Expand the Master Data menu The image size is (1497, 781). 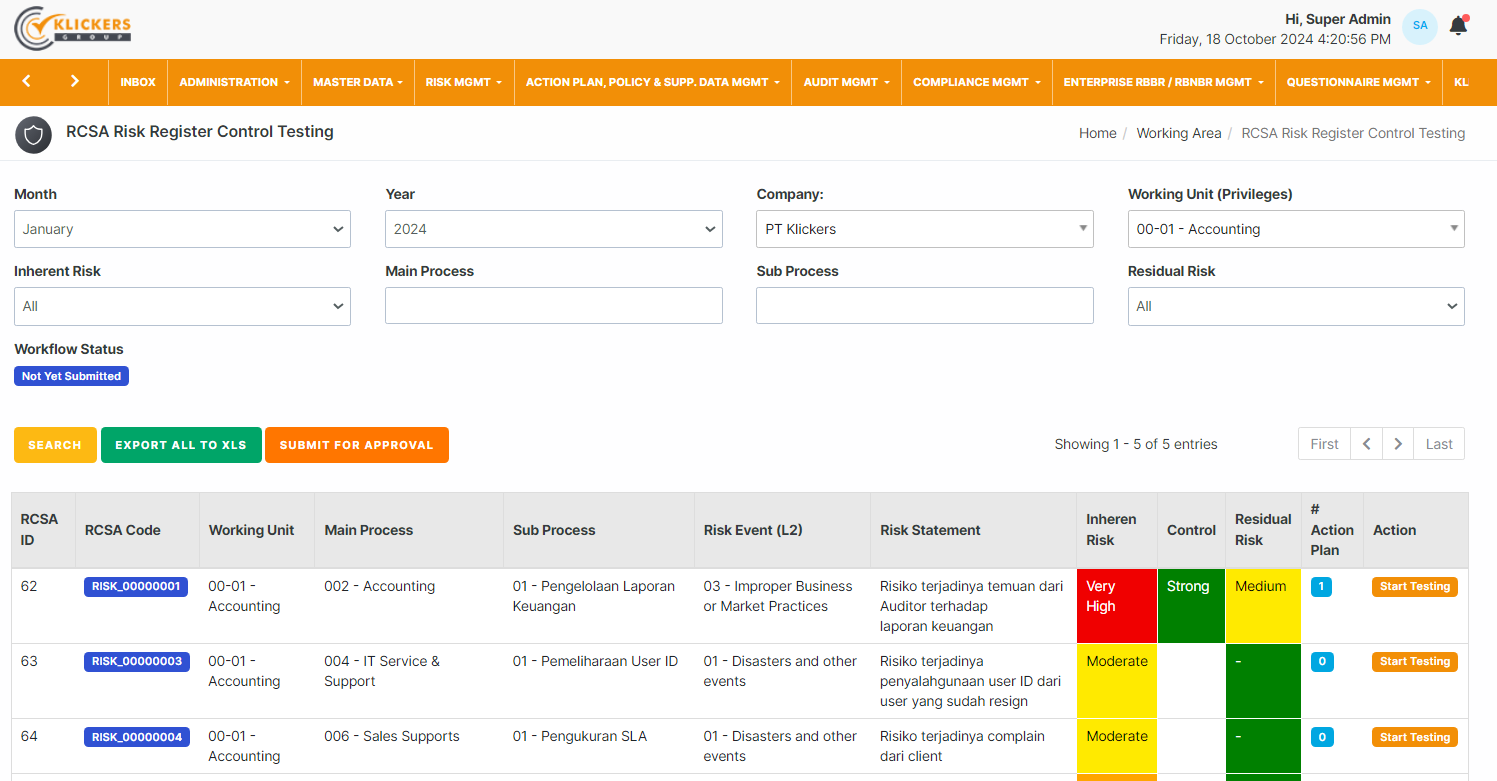pos(357,82)
